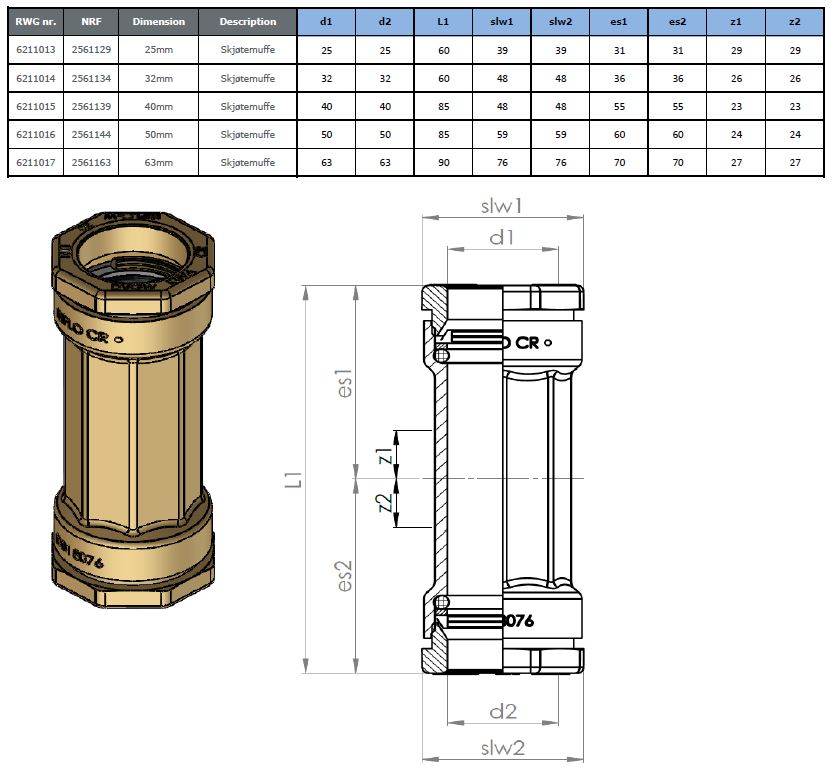835x779 pixels.
Task: Click the d2 label below the drawing
Action: [502, 711]
